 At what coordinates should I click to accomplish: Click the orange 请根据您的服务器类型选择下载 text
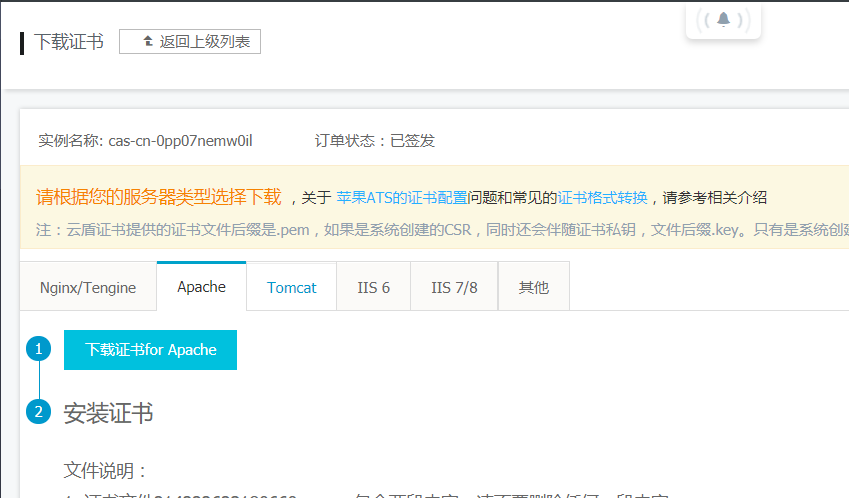[x=159, y=197]
